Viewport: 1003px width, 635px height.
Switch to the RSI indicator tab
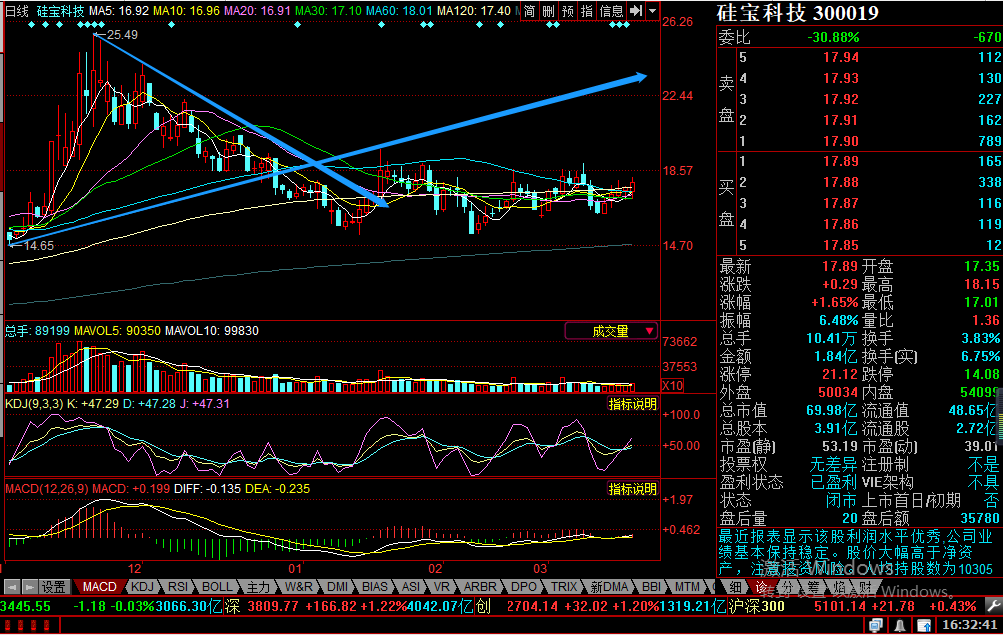click(178, 586)
